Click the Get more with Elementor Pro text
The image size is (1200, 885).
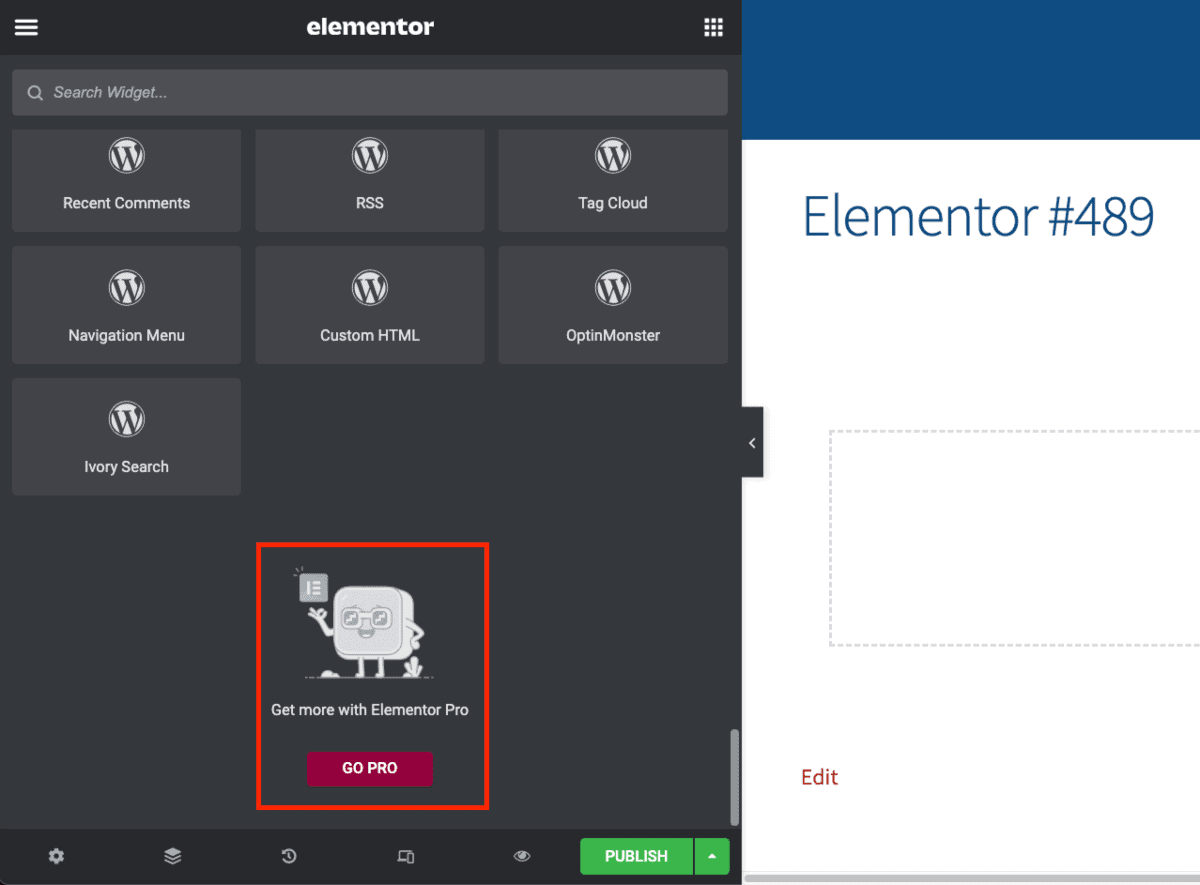click(x=370, y=710)
